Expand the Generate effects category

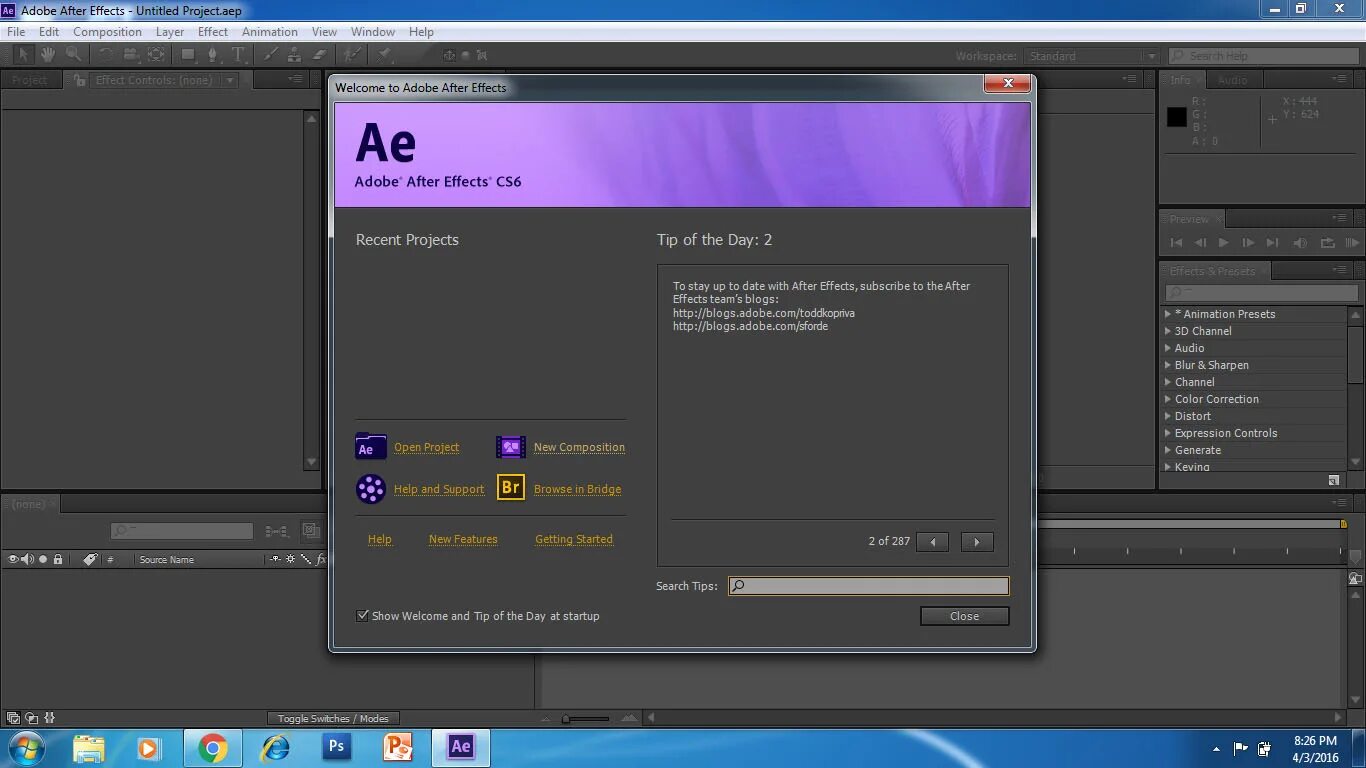pyautogui.click(x=1168, y=450)
